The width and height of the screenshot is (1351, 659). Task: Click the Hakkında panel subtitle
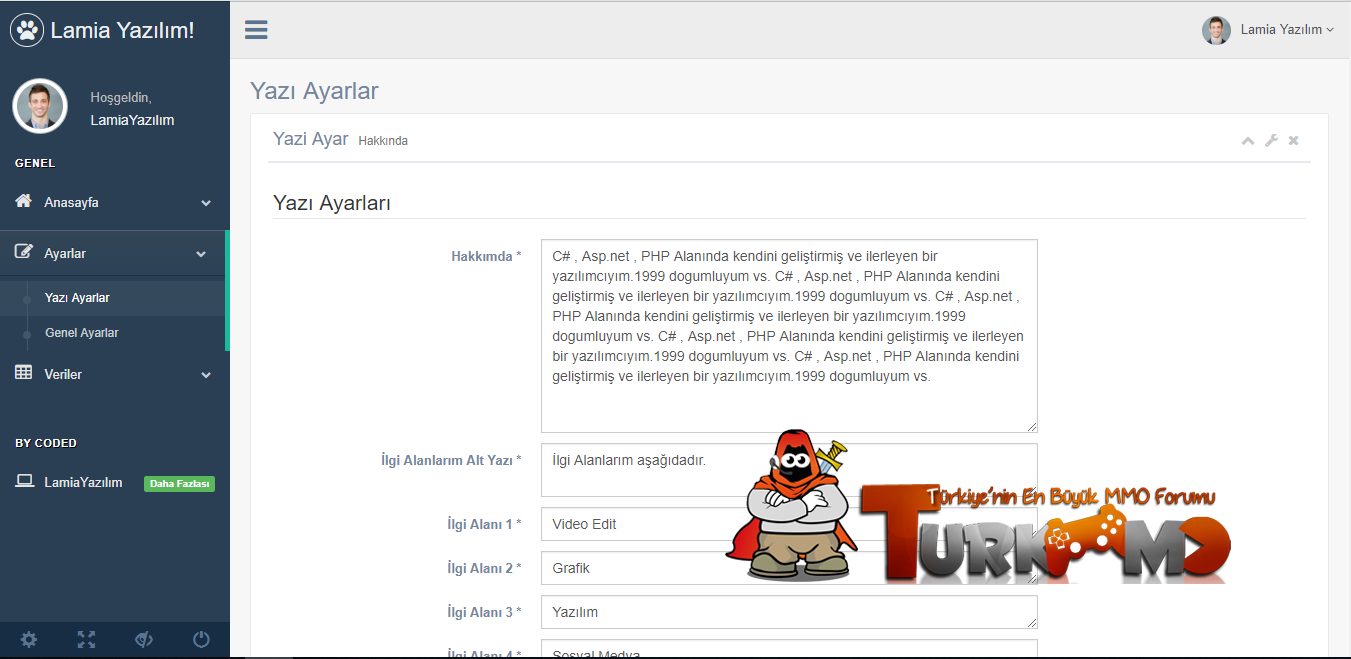[x=383, y=141]
